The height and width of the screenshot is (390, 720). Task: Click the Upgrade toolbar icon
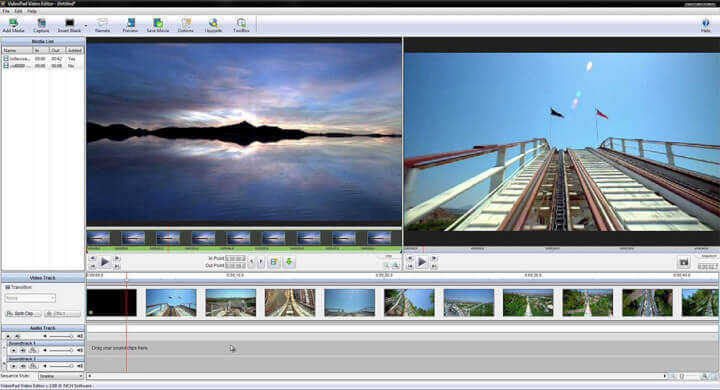pyautogui.click(x=213, y=25)
